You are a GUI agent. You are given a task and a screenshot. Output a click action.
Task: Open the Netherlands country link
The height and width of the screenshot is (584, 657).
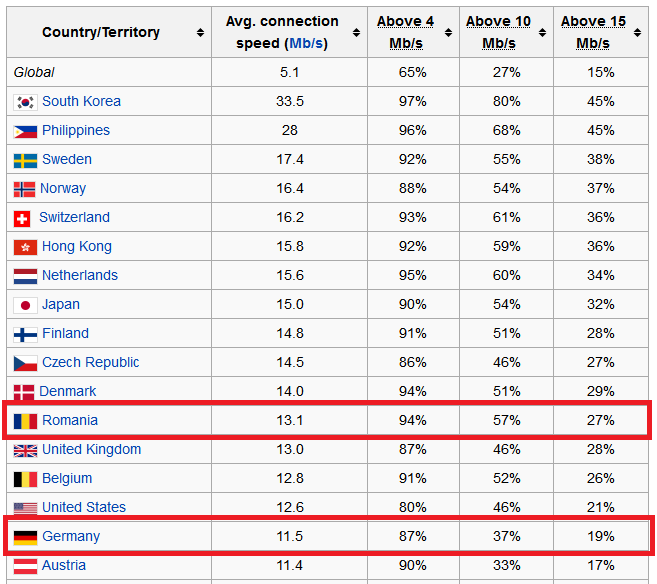(80, 275)
